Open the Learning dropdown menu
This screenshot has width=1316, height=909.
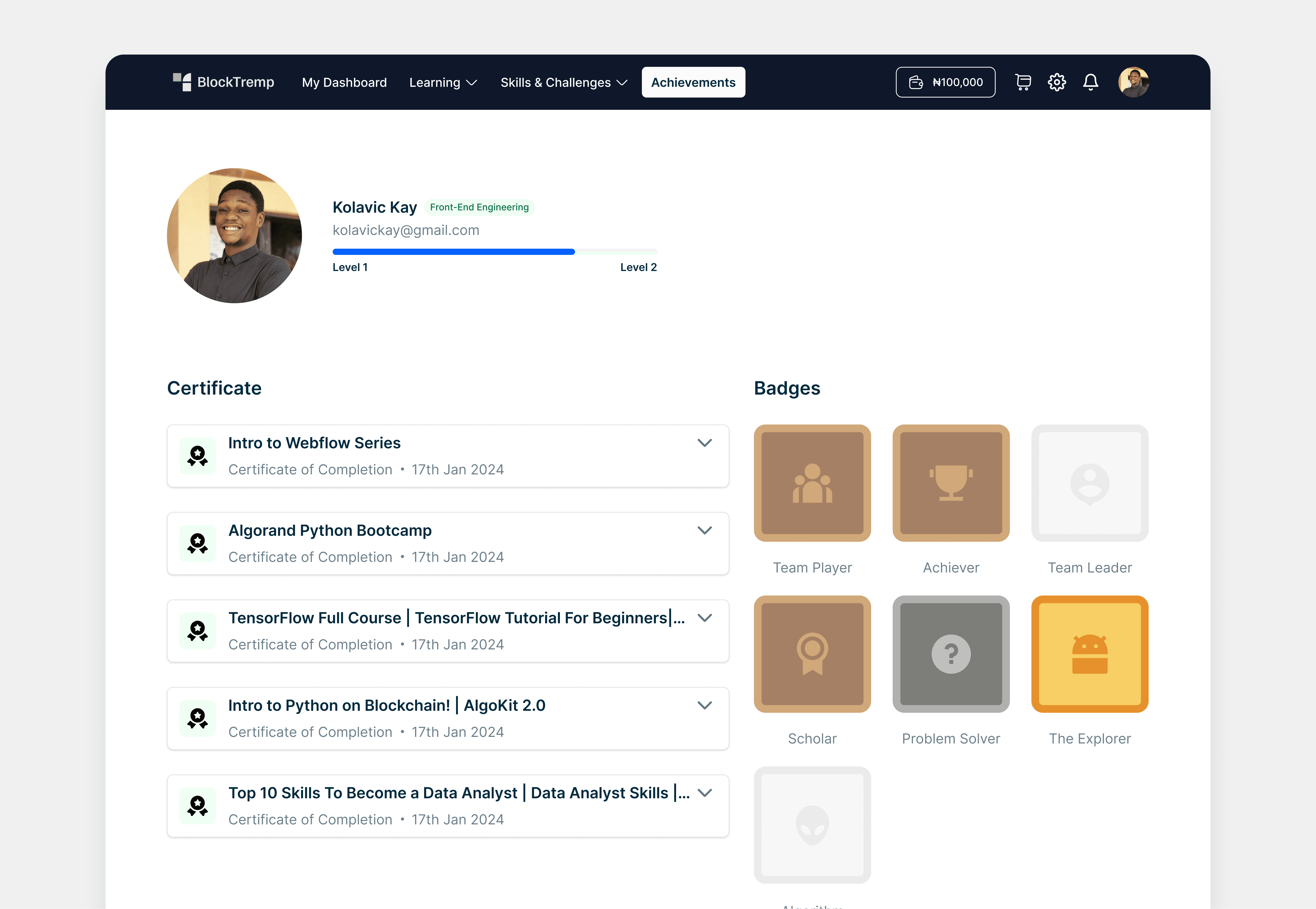pos(443,82)
